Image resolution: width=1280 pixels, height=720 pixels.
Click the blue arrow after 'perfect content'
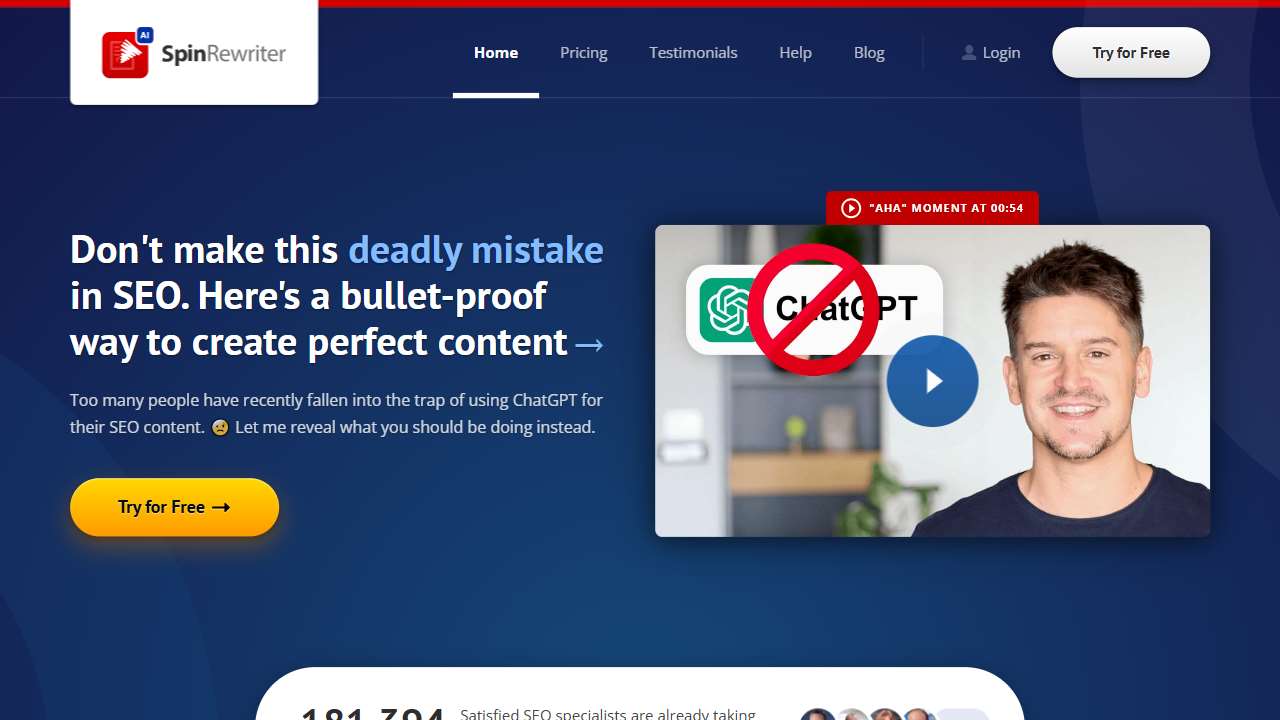589,345
